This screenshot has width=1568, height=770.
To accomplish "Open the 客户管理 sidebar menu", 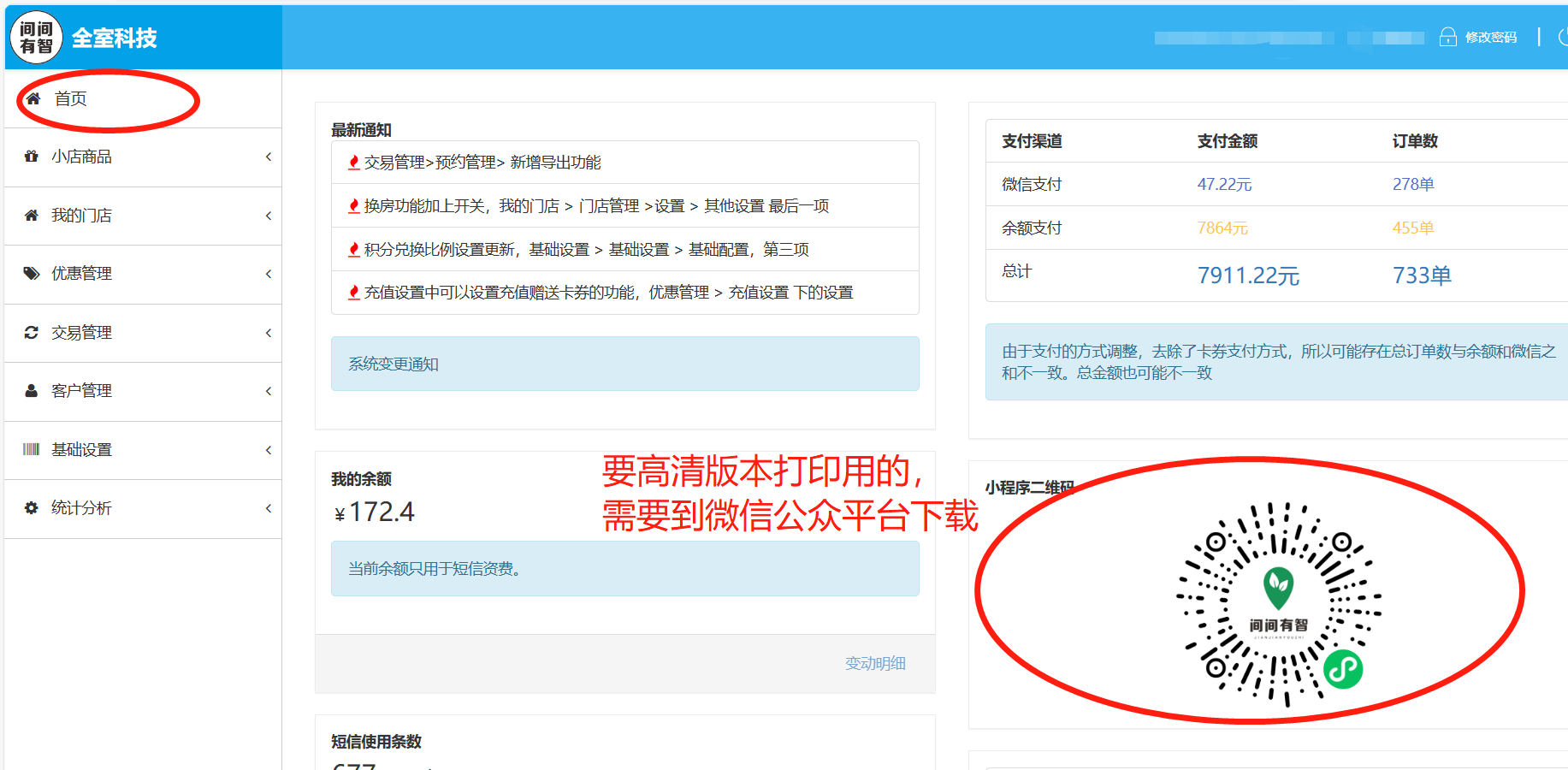I will tap(143, 392).
